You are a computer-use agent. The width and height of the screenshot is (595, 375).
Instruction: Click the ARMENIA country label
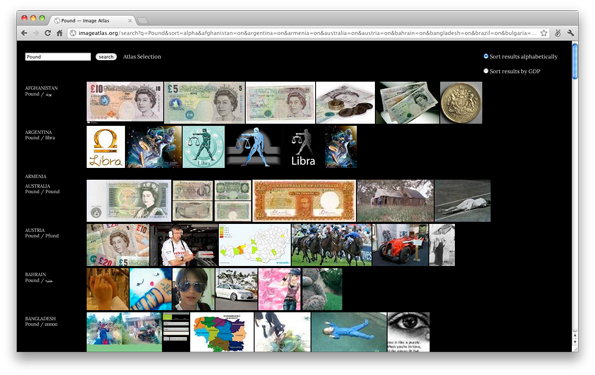[x=36, y=176]
